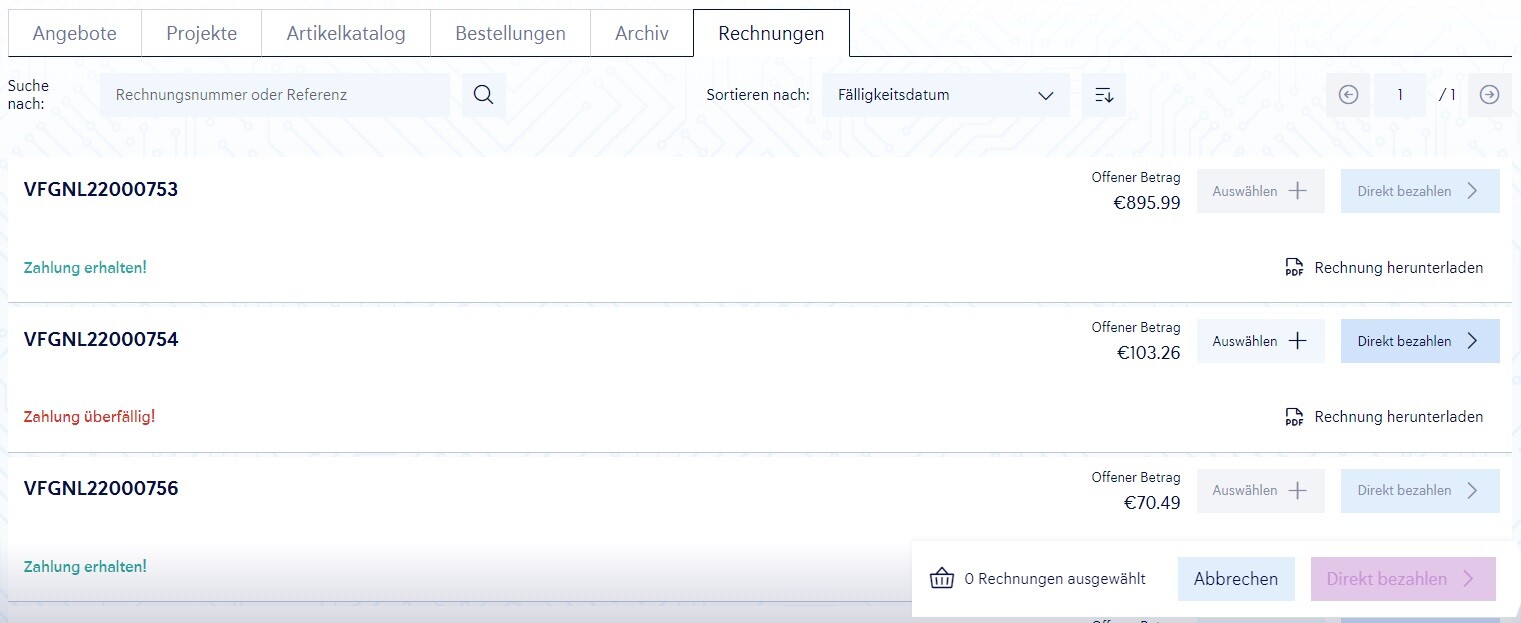
Task: Click PDF icon for invoice VFGNL22000754
Action: (1294, 417)
